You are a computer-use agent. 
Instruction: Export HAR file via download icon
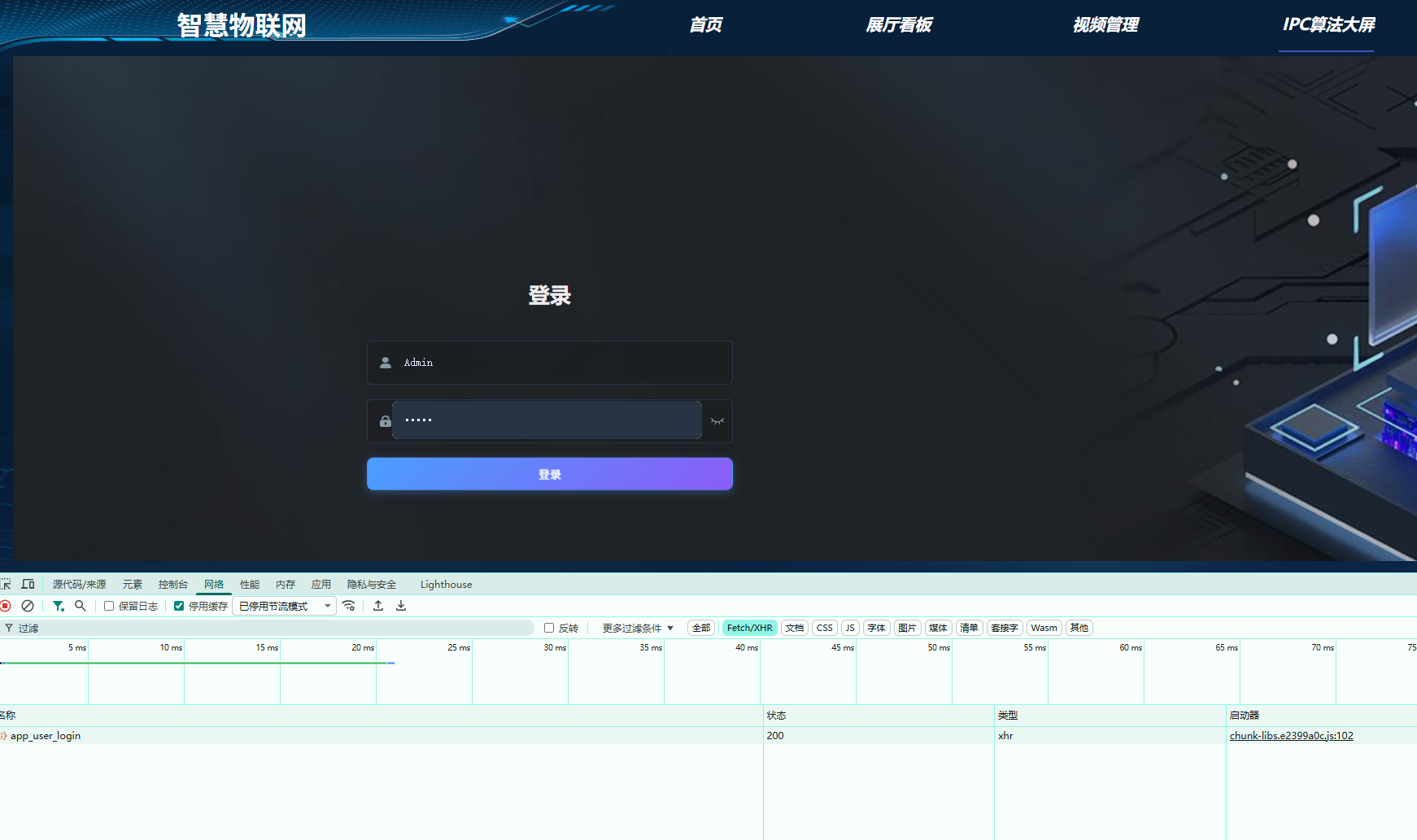(400, 606)
